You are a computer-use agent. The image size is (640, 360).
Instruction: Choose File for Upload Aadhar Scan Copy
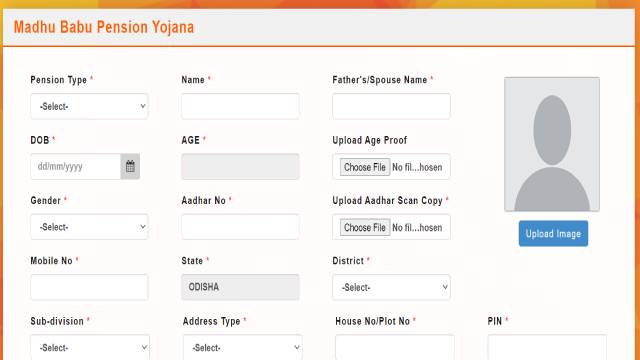(365, 228)
